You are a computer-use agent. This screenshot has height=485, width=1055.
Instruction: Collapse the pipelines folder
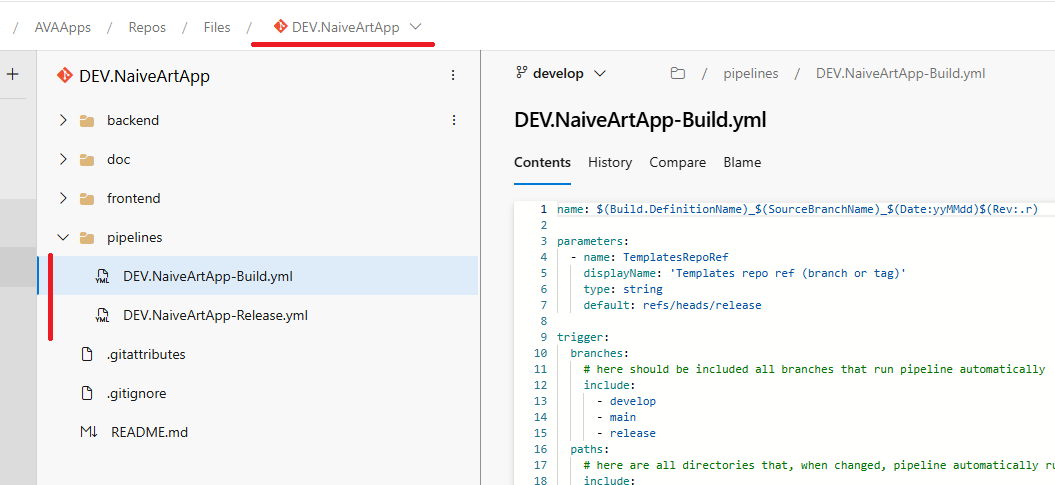(63, 237)
